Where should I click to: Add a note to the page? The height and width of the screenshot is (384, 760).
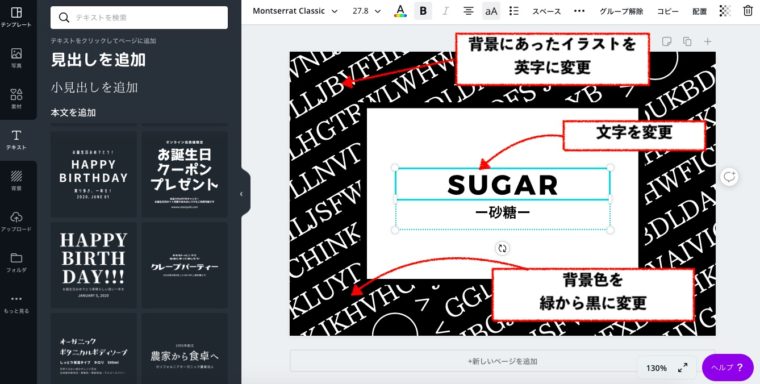coord(666,42)
